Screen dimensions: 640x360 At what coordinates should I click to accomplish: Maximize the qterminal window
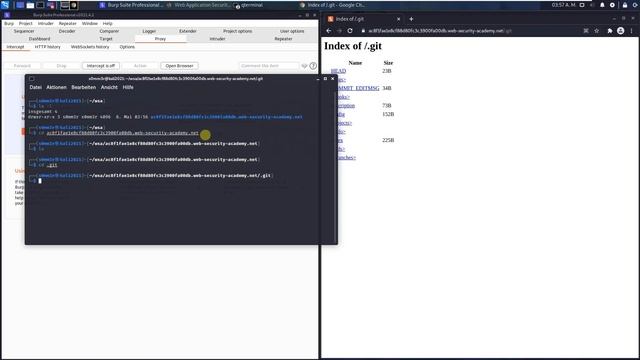tap(325, 78)
